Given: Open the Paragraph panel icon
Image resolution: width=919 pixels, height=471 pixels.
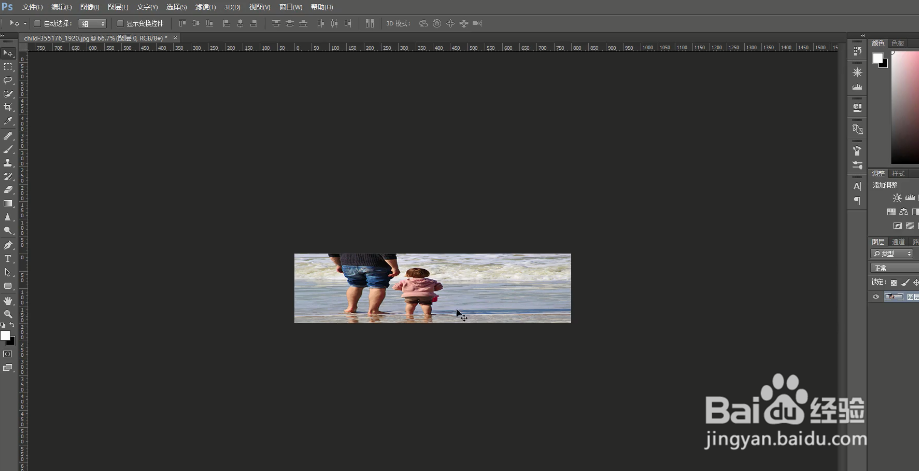Looking at the screenshot, I should coord(857,201).
